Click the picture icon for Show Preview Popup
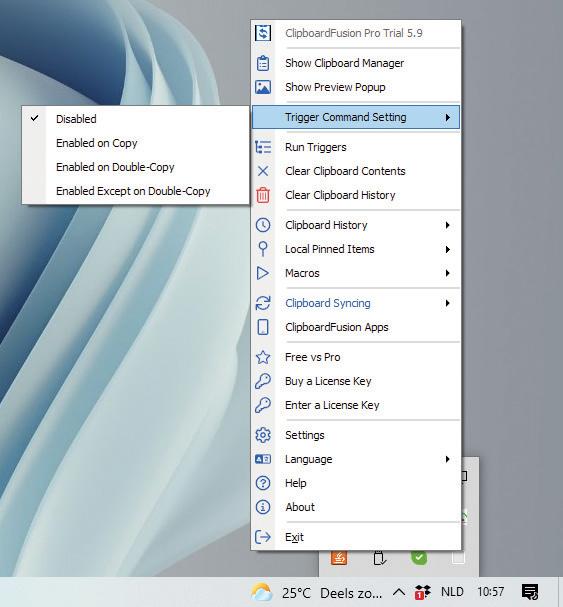The height and width of the screenshot is (607, 563). (x=263, y=87)
